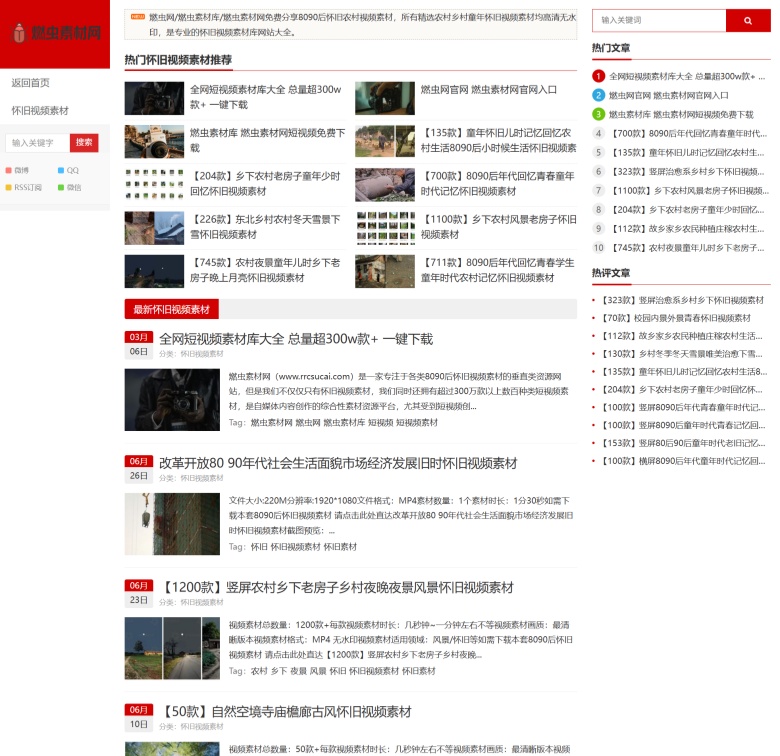Click the 热门怀旧视频素材推荐 heading
Image resolution: width=780 pixels, height=756 pixels.
pyautogui.click(x=178, y=60)
